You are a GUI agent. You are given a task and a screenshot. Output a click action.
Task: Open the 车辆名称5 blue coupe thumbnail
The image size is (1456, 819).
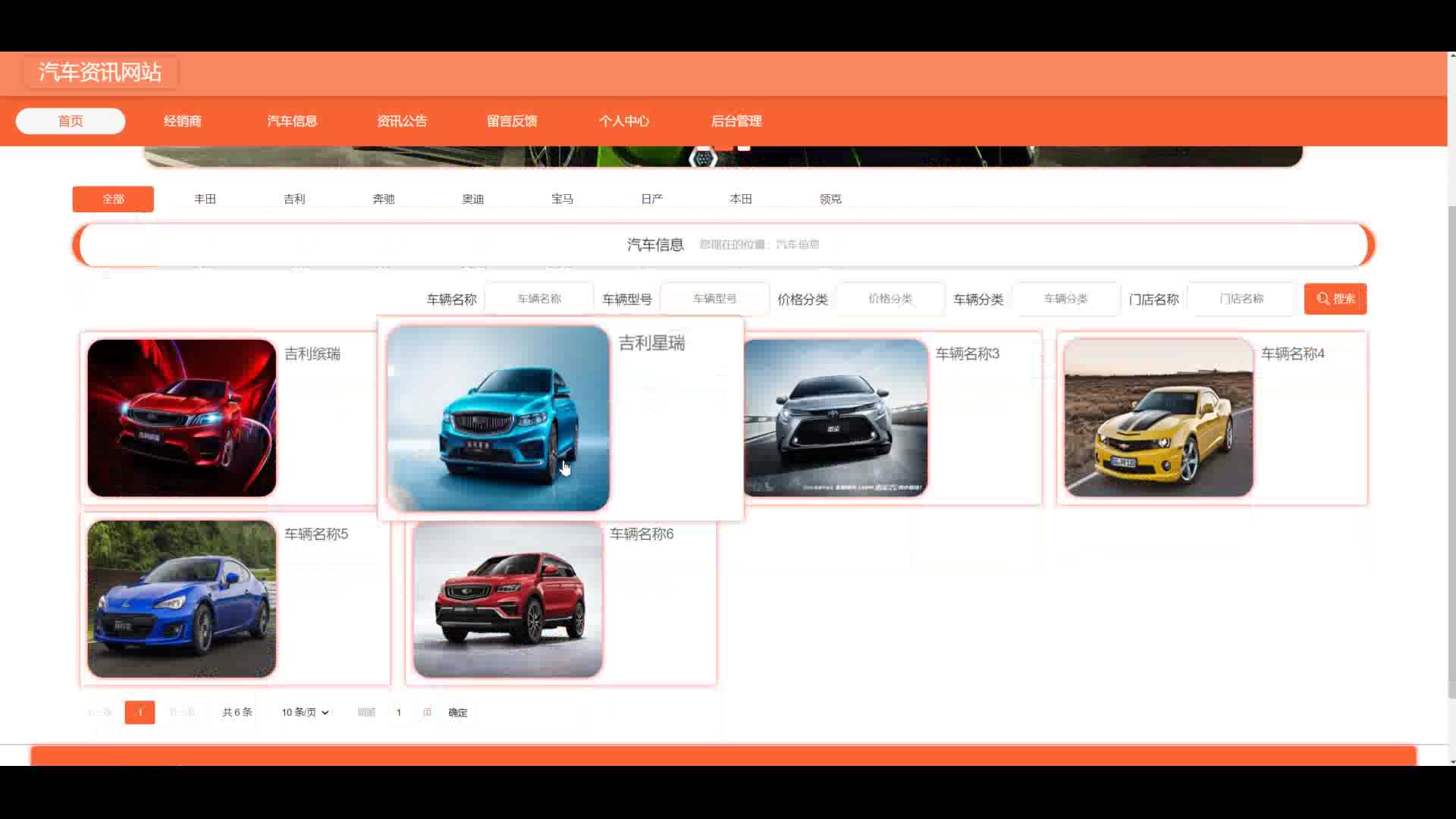pos(182,599)
